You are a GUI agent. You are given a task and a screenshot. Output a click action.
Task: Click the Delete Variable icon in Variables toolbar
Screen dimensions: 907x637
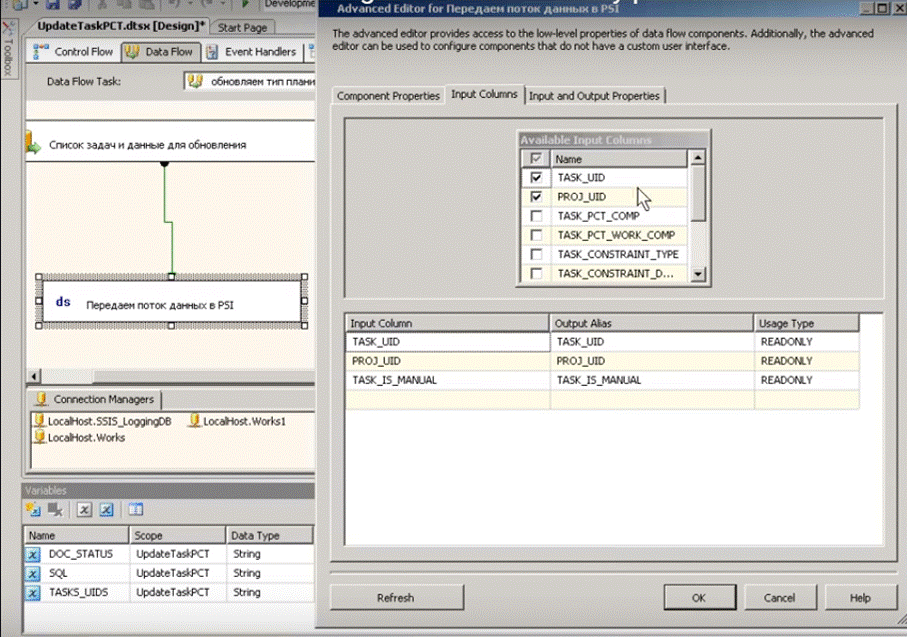pyautogui.click(x=56, y=509)
